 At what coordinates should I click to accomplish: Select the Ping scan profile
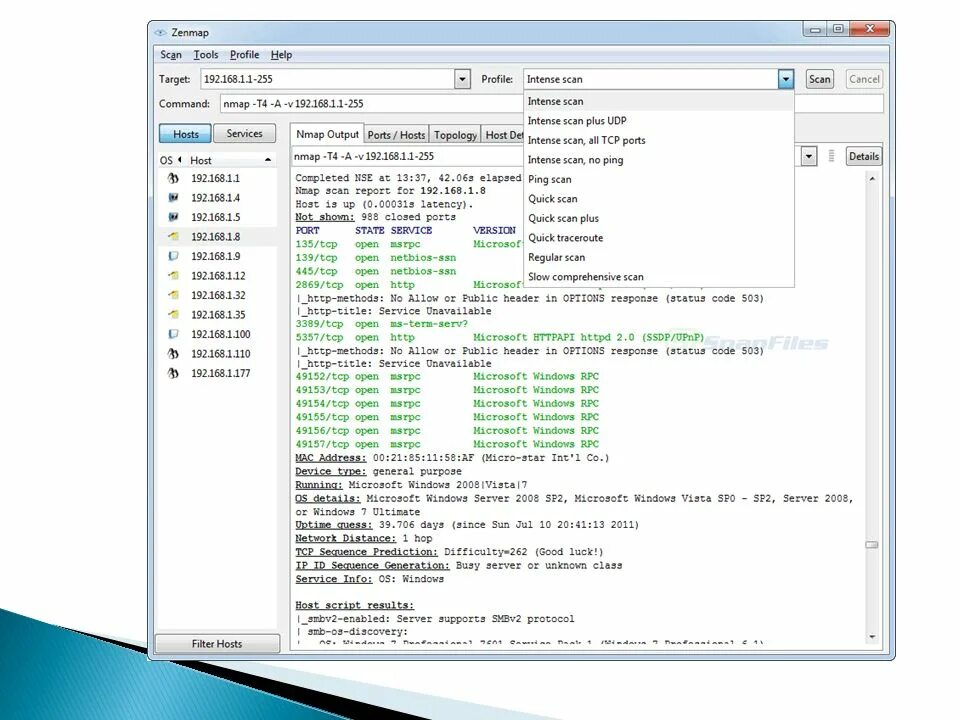659,179
